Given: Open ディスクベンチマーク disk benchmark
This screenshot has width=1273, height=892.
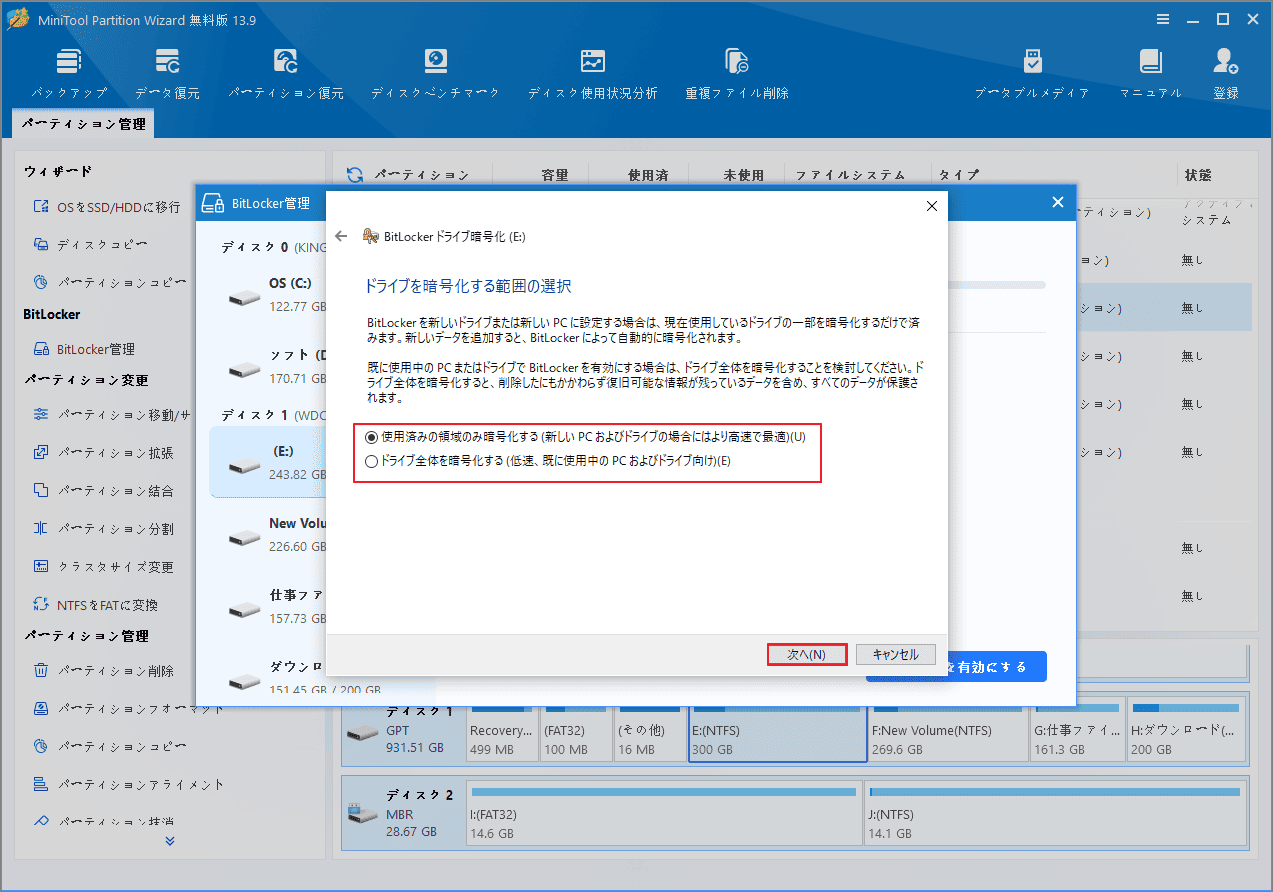Looking at the screenshot, I should pos(435,74).
